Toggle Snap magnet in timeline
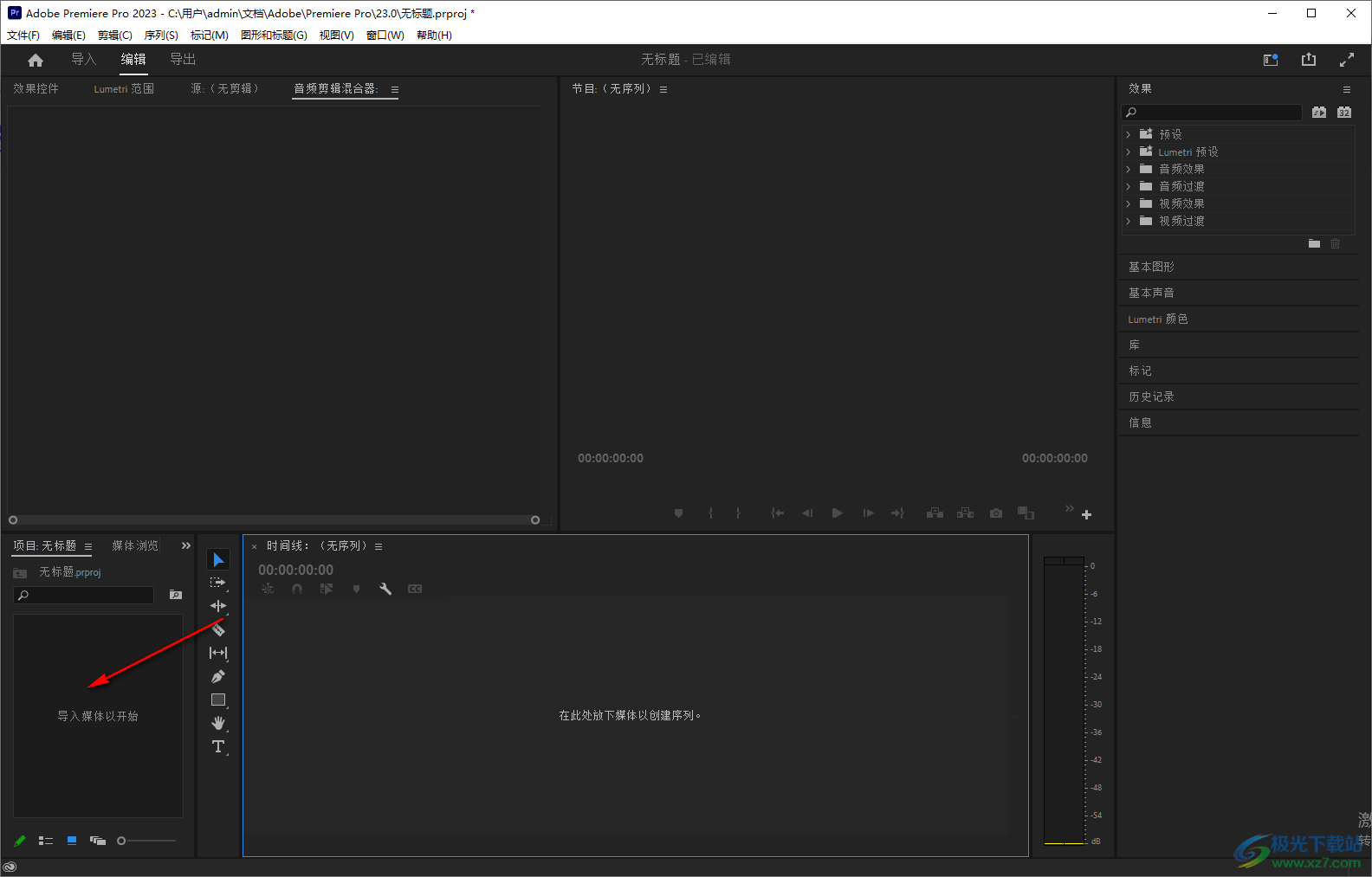1372x877 pixels. pos(297,589)
